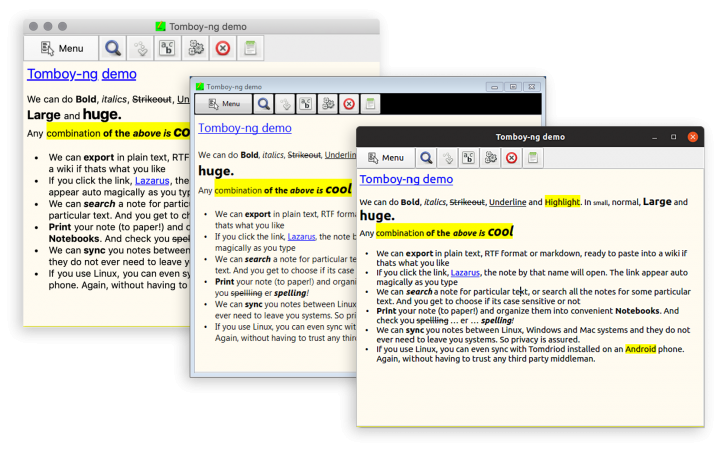
Task: Click the search magnifier in the dark-titled Linux window
Action: click(x=426, y=158)
